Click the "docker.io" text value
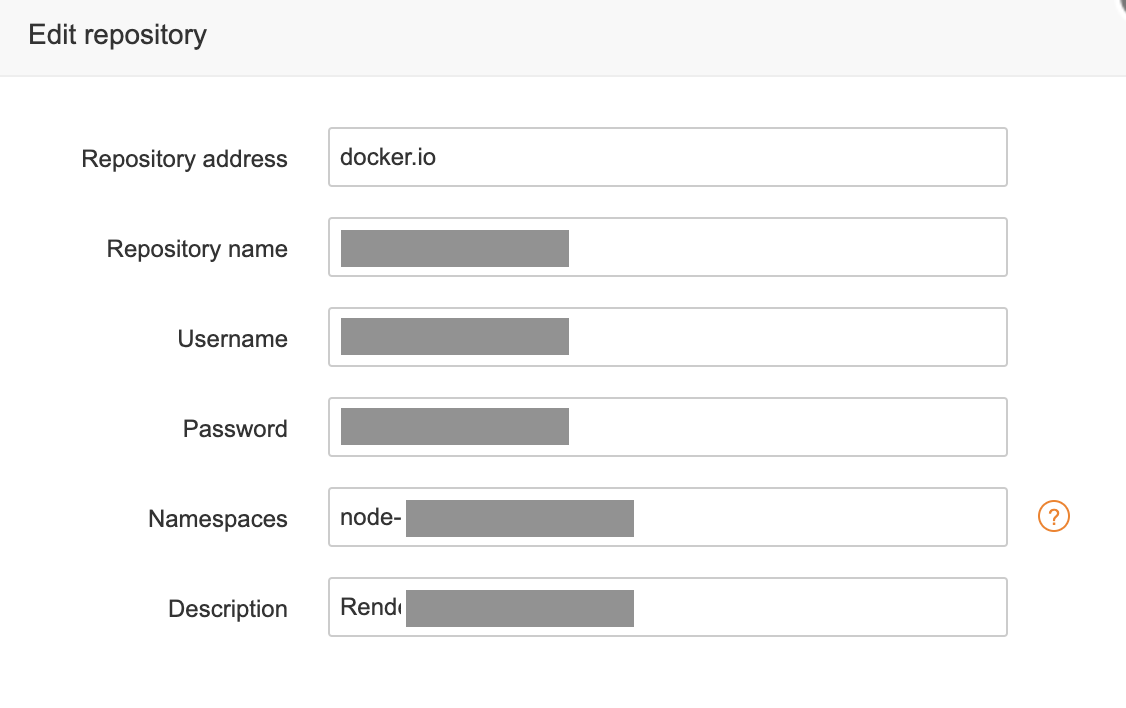This screenshot has width=1126, height=708. click(x=387, y=157)
